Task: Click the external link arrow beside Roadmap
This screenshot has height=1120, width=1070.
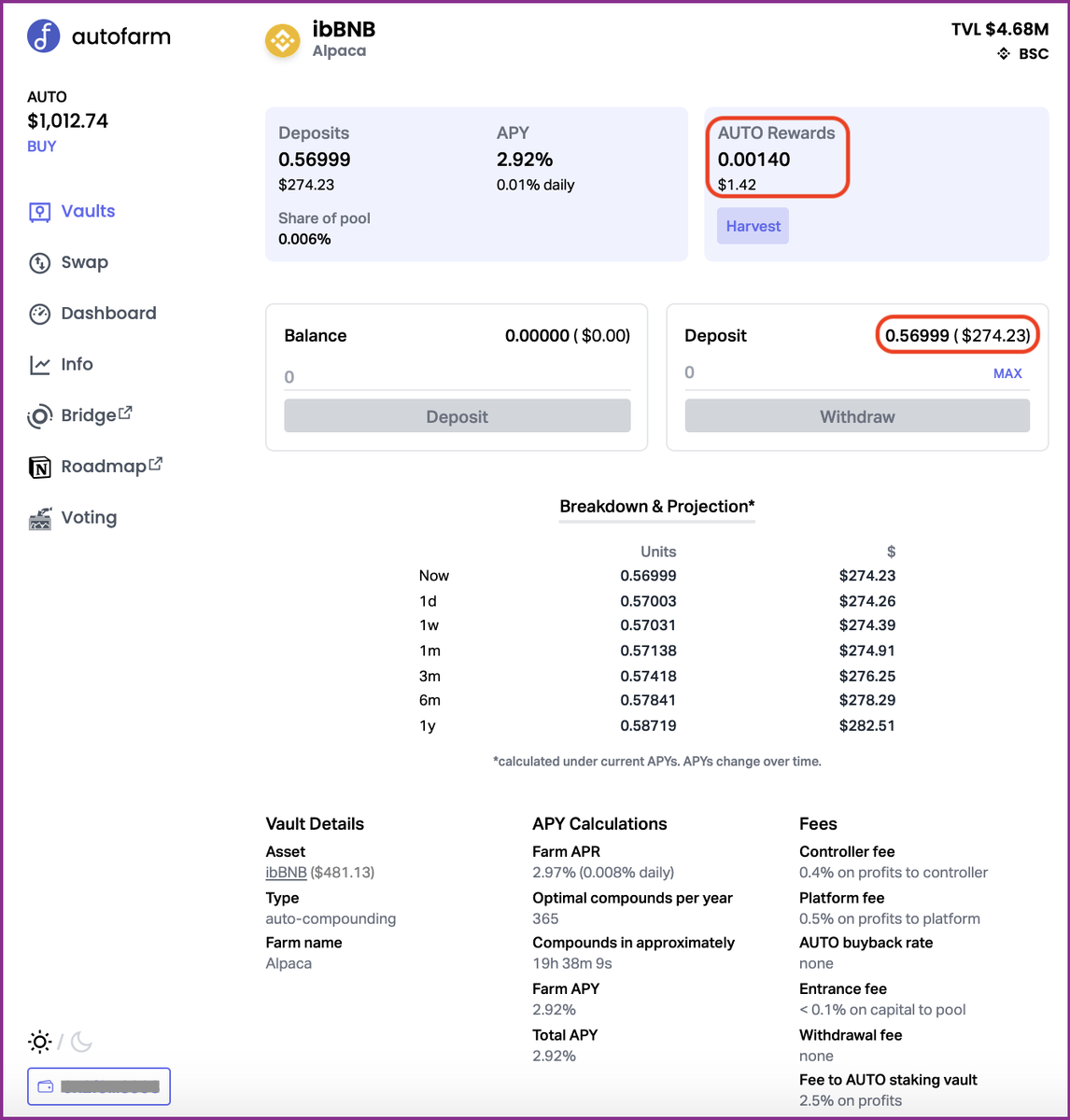Action: 156,463
